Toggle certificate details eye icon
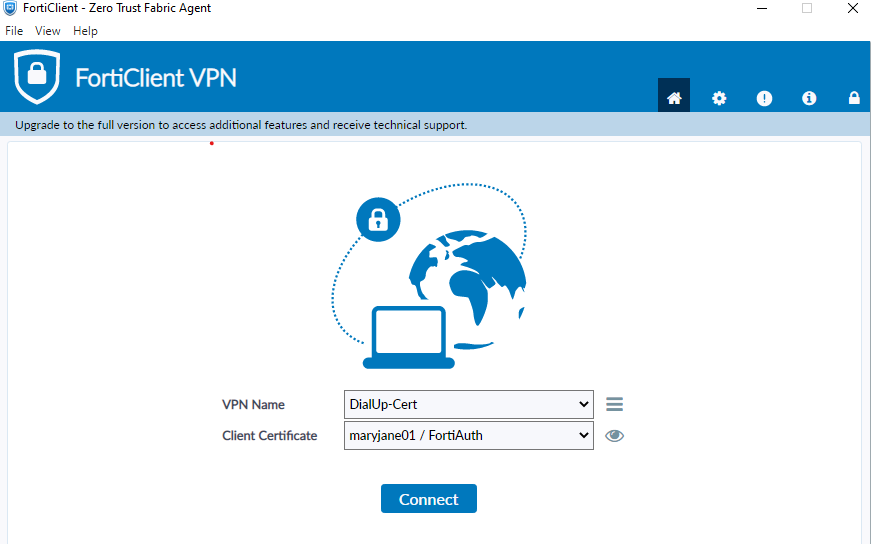Screen dimensions: 871x544 [615, 436]
